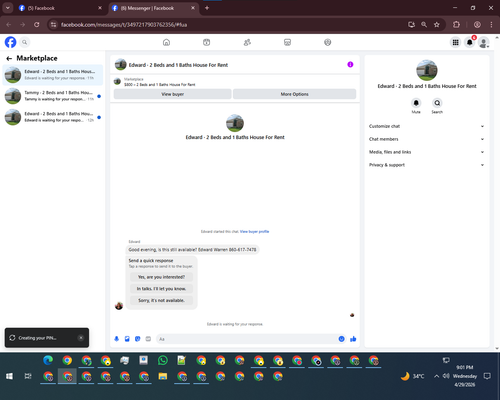Open Task View on the taskbar

pyautogui.click(x=28, y=376)
